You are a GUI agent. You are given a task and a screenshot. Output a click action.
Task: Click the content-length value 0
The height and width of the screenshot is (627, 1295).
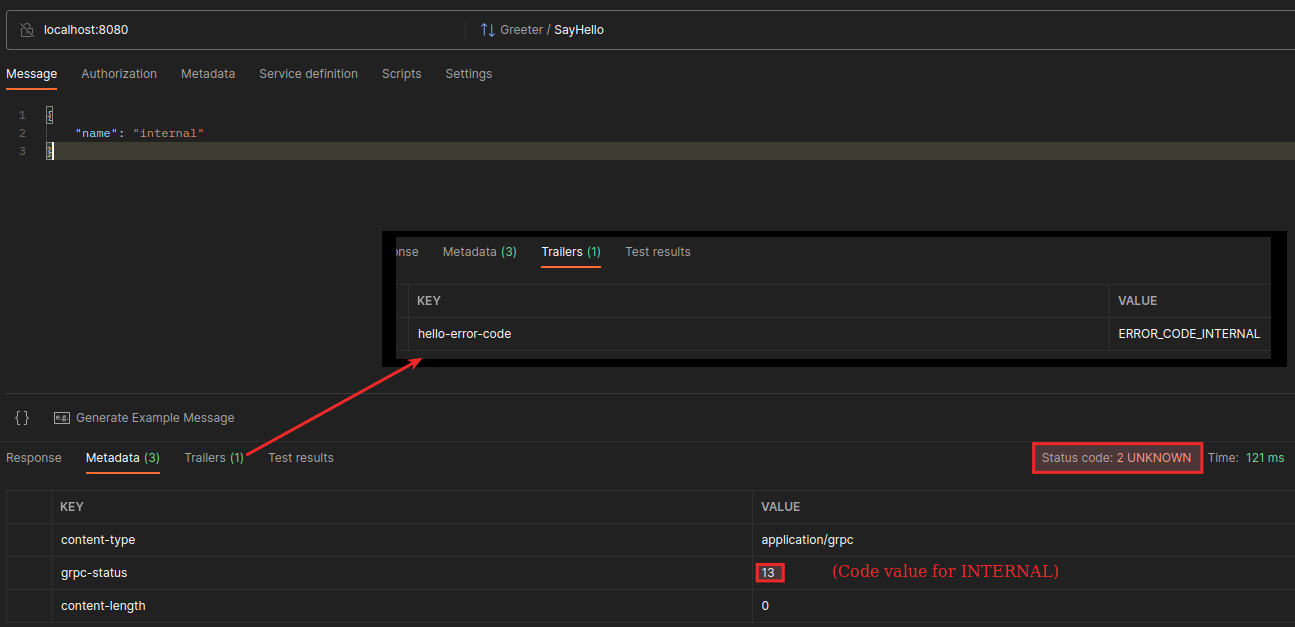pyautogui.click(x=765, y=606)
